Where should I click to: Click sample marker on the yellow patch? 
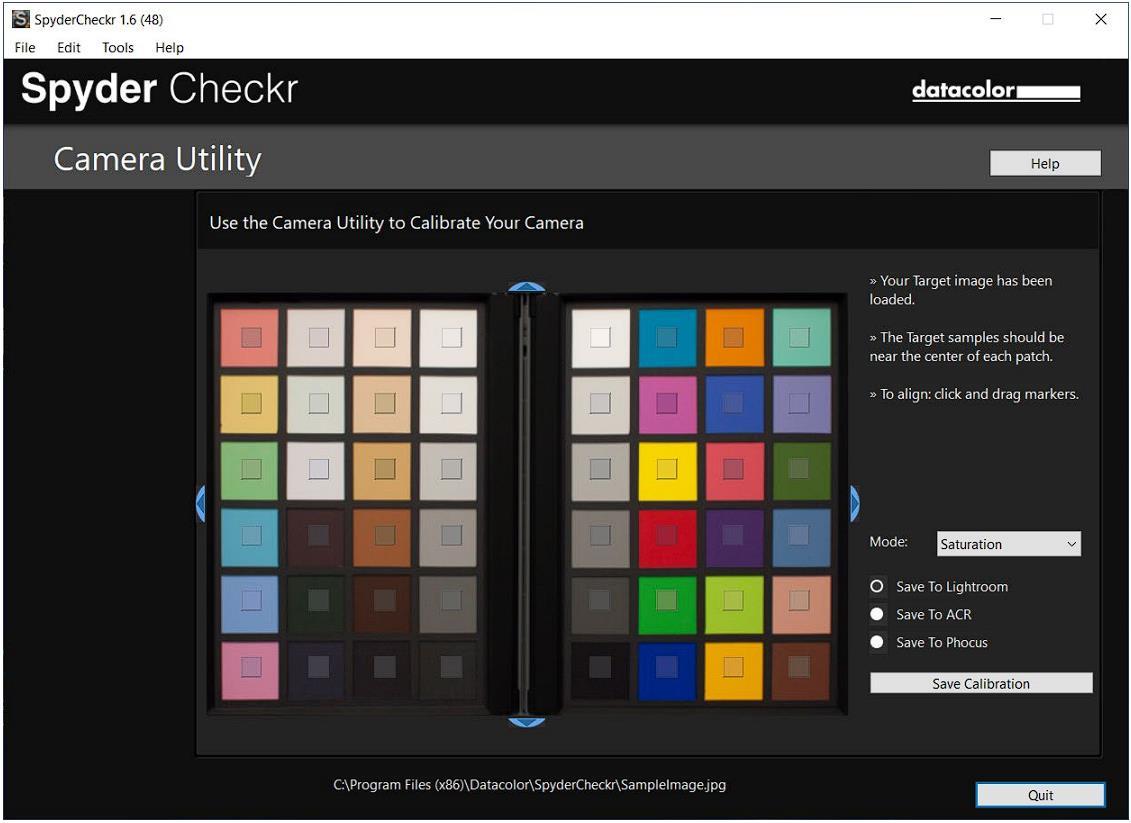coord(667,469)
